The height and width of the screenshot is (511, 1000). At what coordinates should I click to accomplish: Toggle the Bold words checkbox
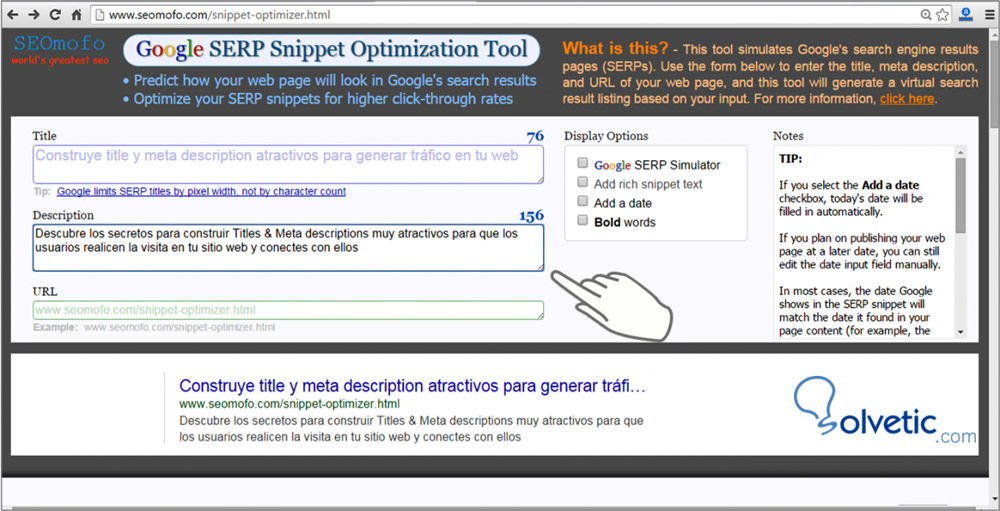582,221
